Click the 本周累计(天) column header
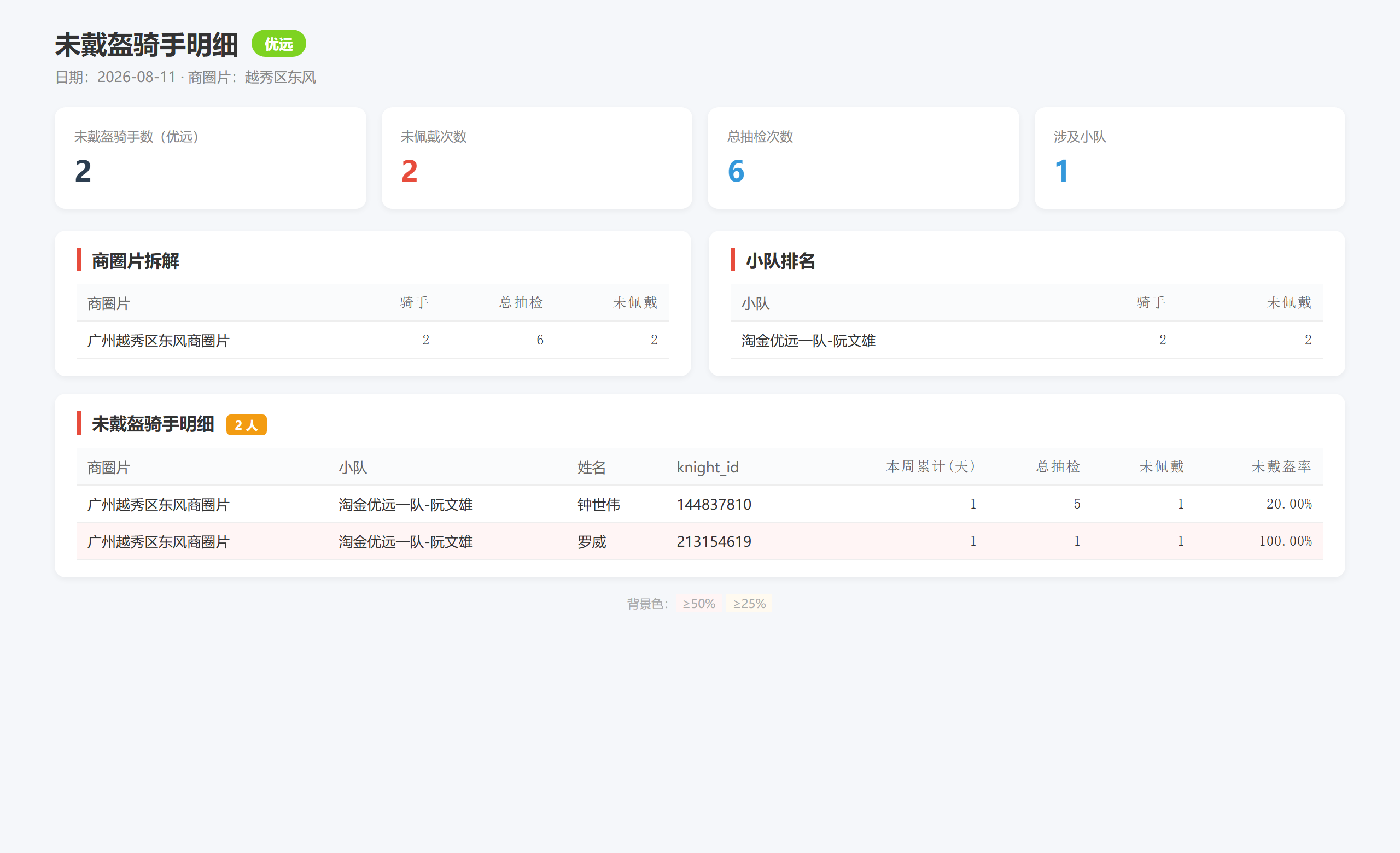This screenshot has height=853, width=1400. (931, 467)
